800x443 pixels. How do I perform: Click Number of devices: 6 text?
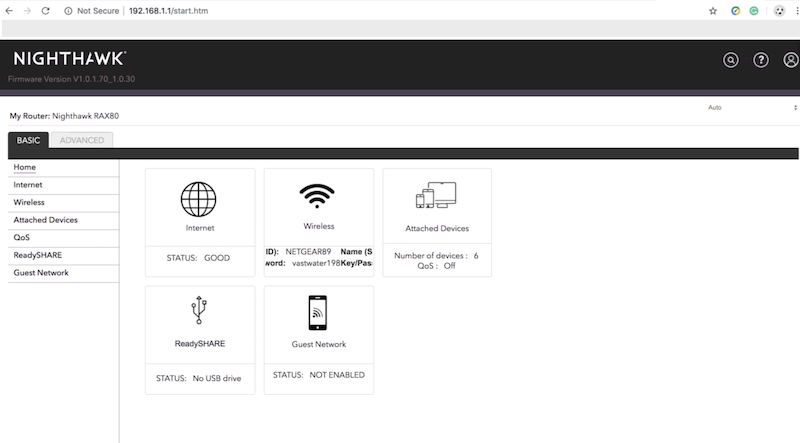[436, 256]
